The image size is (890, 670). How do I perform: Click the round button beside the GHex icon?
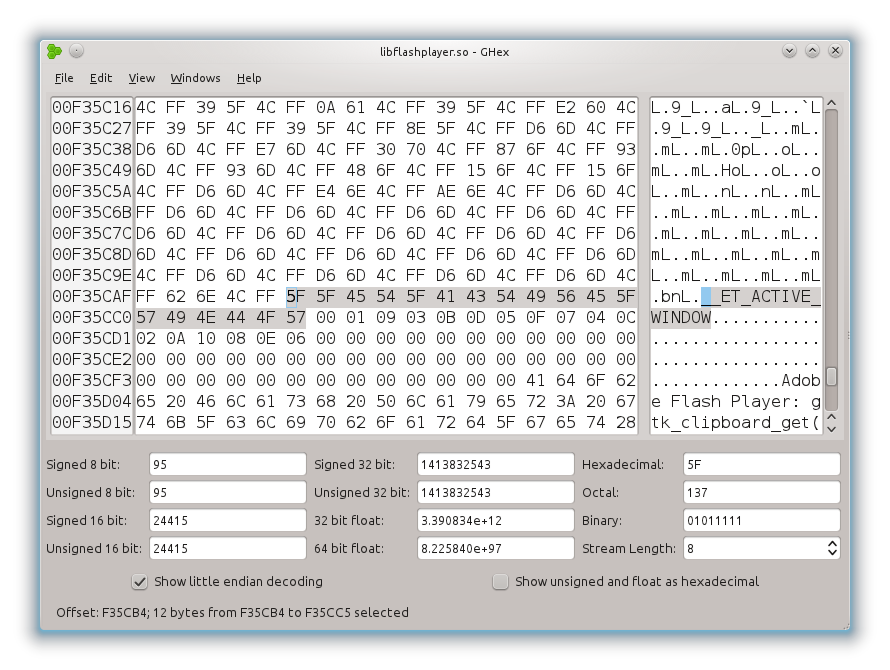tap(77, 51)
